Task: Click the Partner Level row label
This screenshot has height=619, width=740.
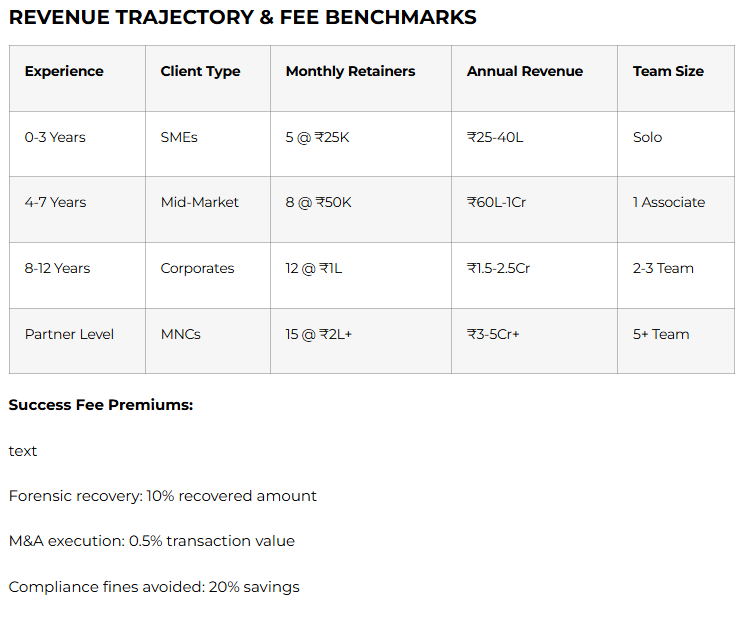Action: pyautogui.click(x=69, y=334)
